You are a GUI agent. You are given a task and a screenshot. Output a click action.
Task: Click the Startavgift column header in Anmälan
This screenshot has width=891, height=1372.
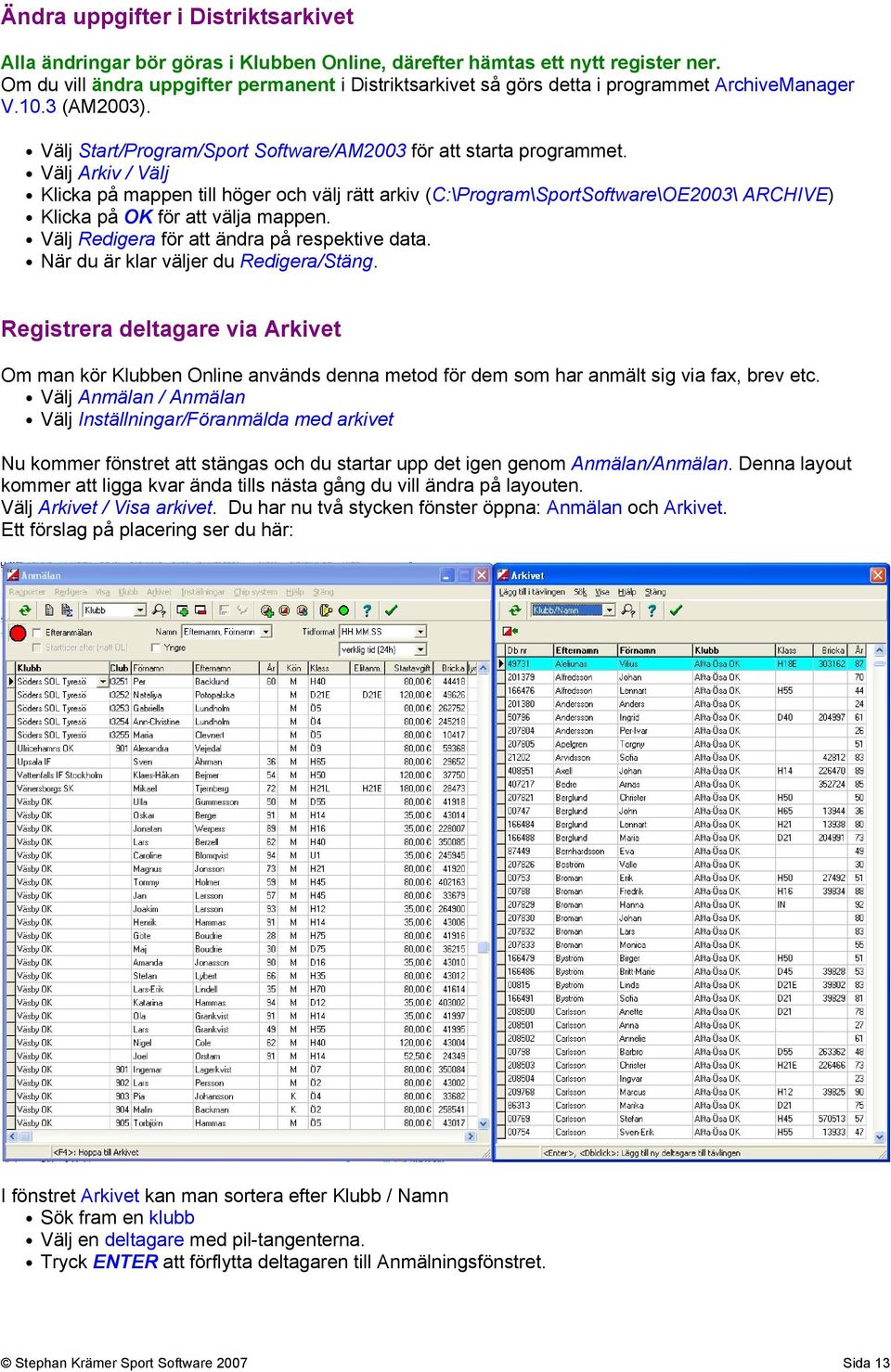(411, 668)
